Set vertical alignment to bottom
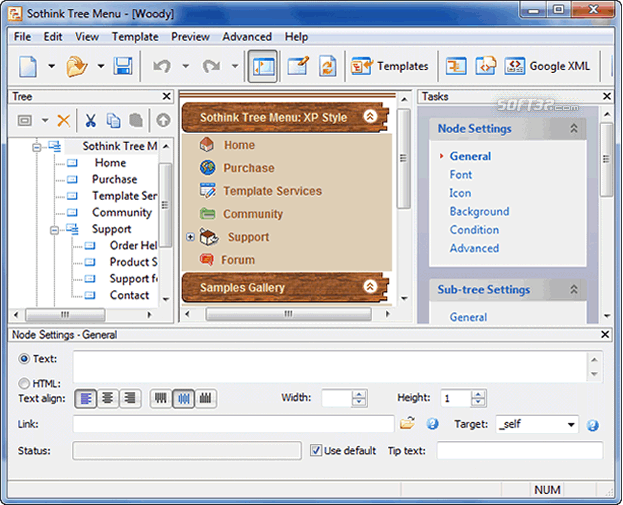 (x=206, y=398)
